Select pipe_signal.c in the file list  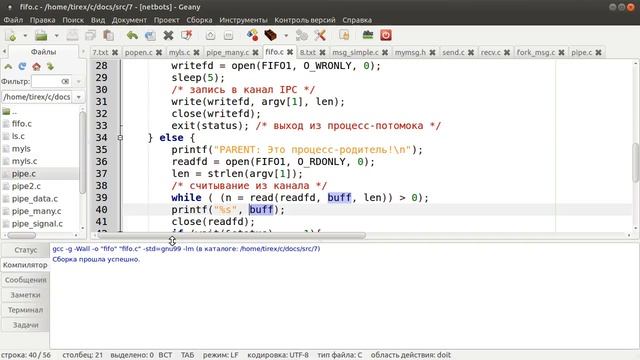click(x=37, y=224)
